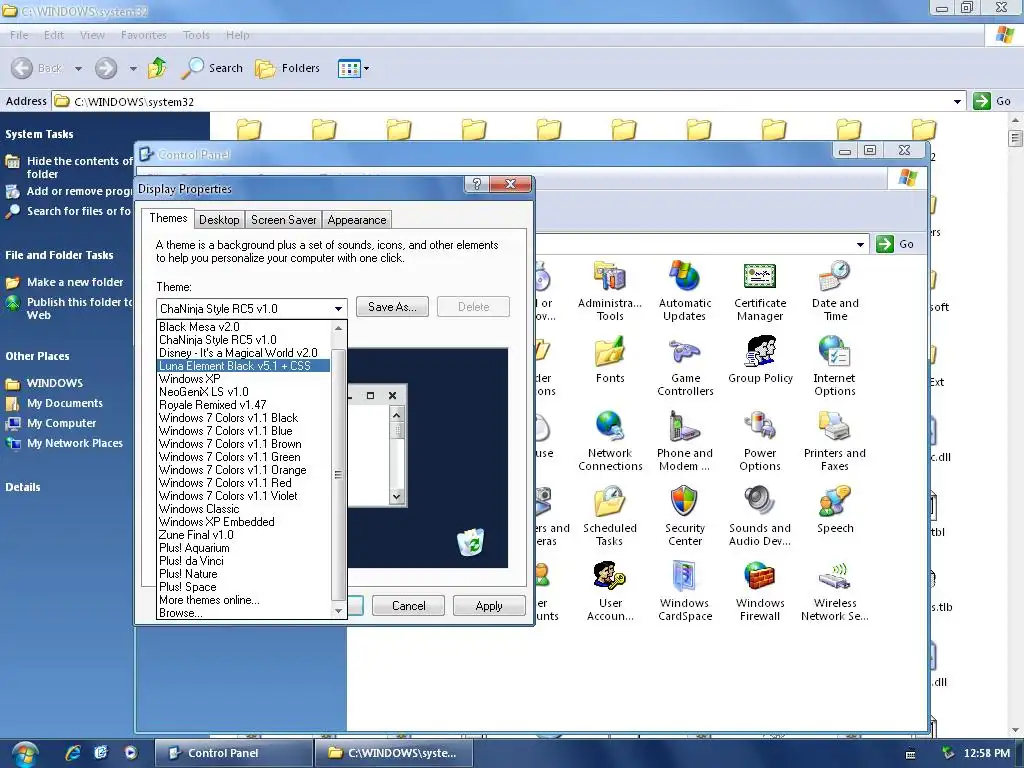Expand the system32 address bar dropdown
Image resolution: width=1024 pixels, height=768 pixels.
coord(957,101)
